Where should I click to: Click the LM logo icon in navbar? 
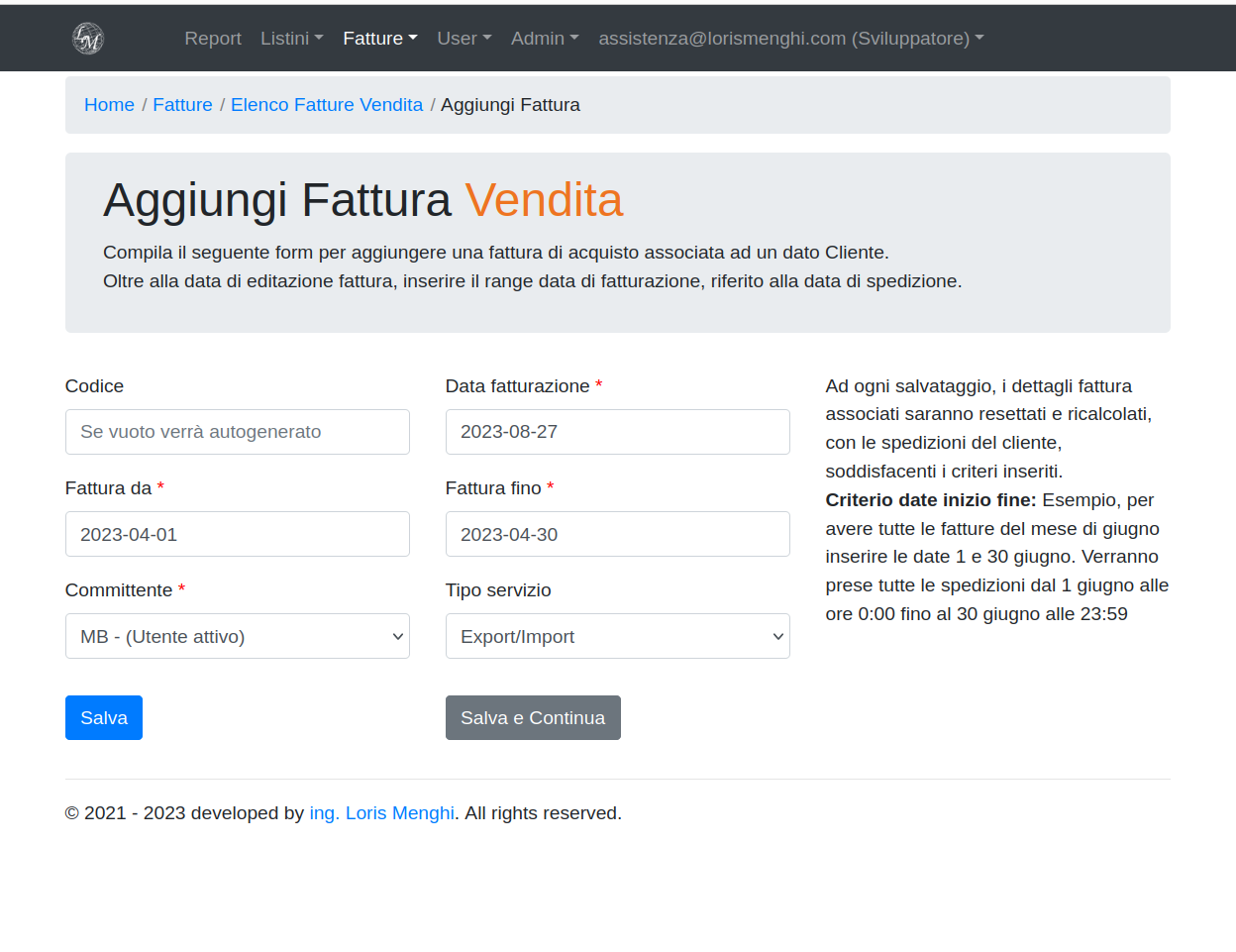click(88, 39)
